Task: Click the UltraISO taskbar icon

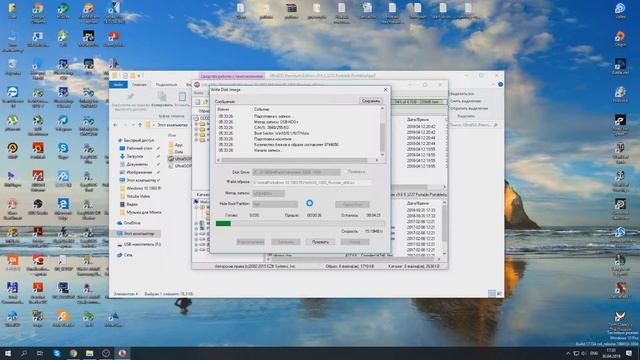Action: [122, 353]
